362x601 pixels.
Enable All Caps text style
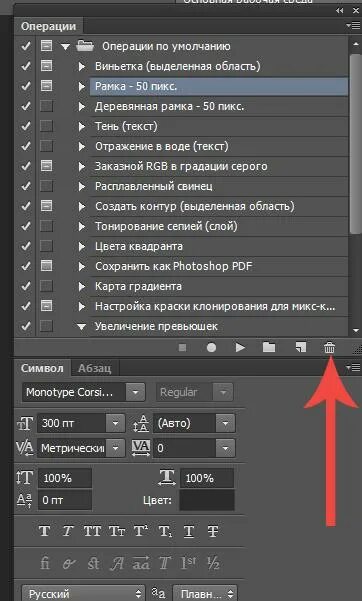point(92,531)
